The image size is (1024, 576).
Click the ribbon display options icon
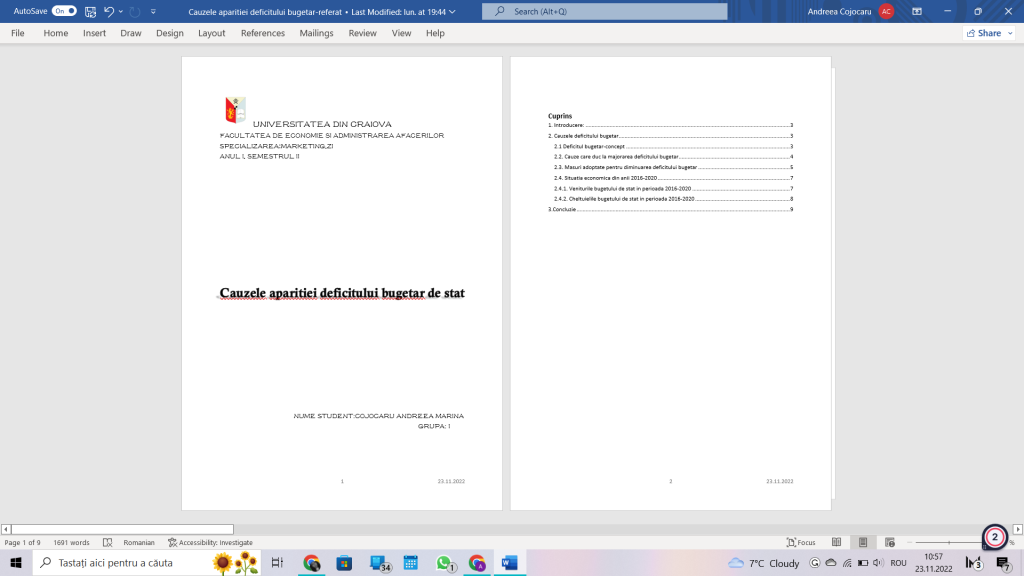click(917, 11)
